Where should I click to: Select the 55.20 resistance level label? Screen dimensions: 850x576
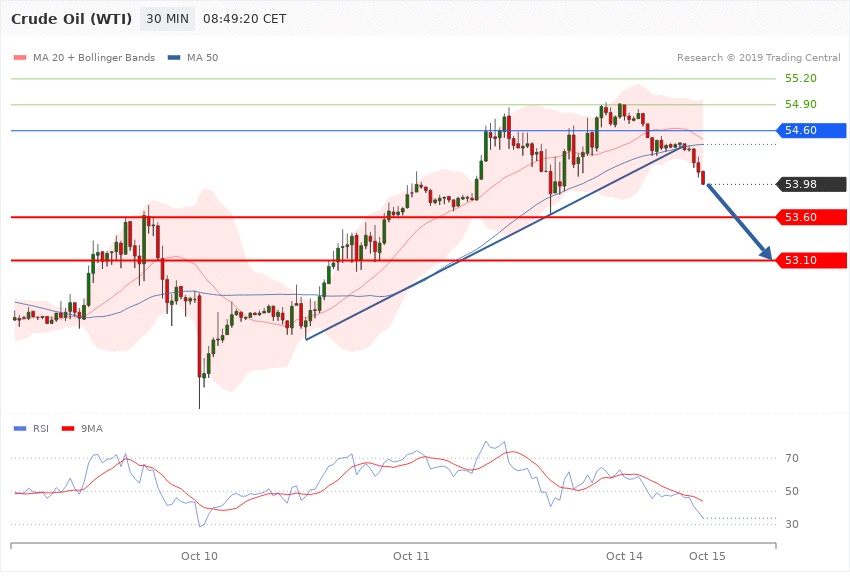[800, 78]
